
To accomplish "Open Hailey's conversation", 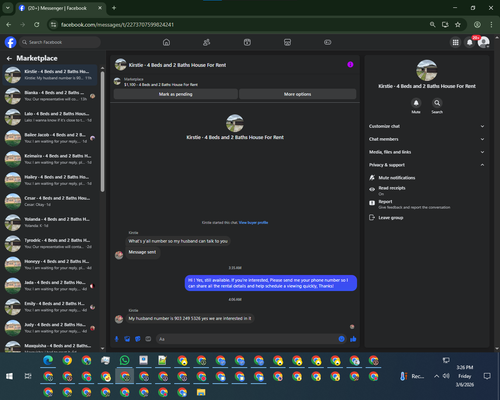I will 50,180.
